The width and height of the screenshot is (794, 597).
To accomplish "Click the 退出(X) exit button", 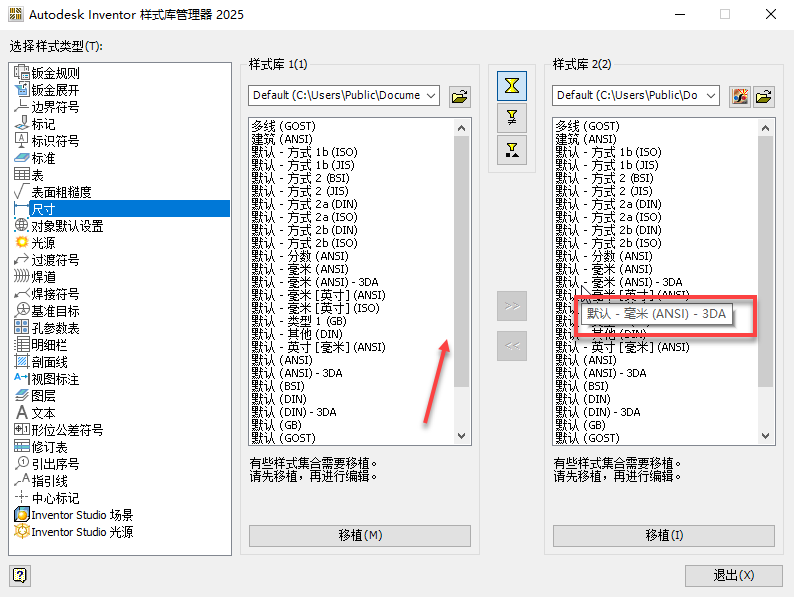I will [x=733, y=575].
